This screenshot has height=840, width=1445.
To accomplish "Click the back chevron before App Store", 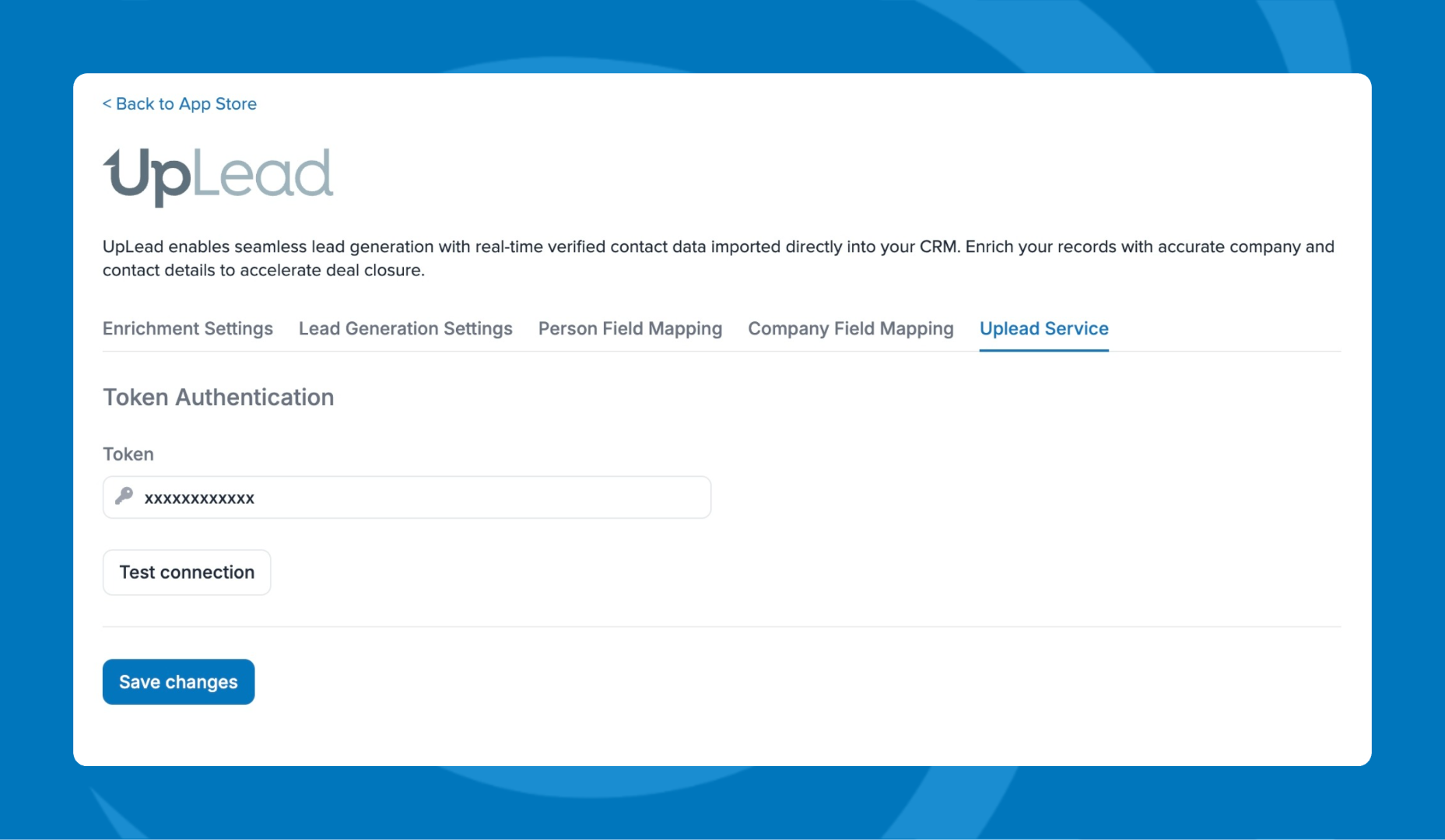I will 107,103.
